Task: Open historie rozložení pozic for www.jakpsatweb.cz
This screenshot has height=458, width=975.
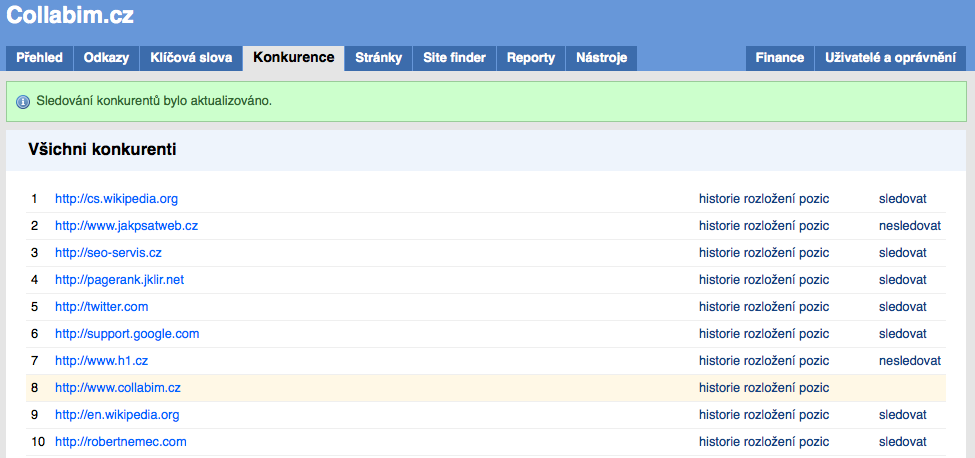Action: pos(764,226)
